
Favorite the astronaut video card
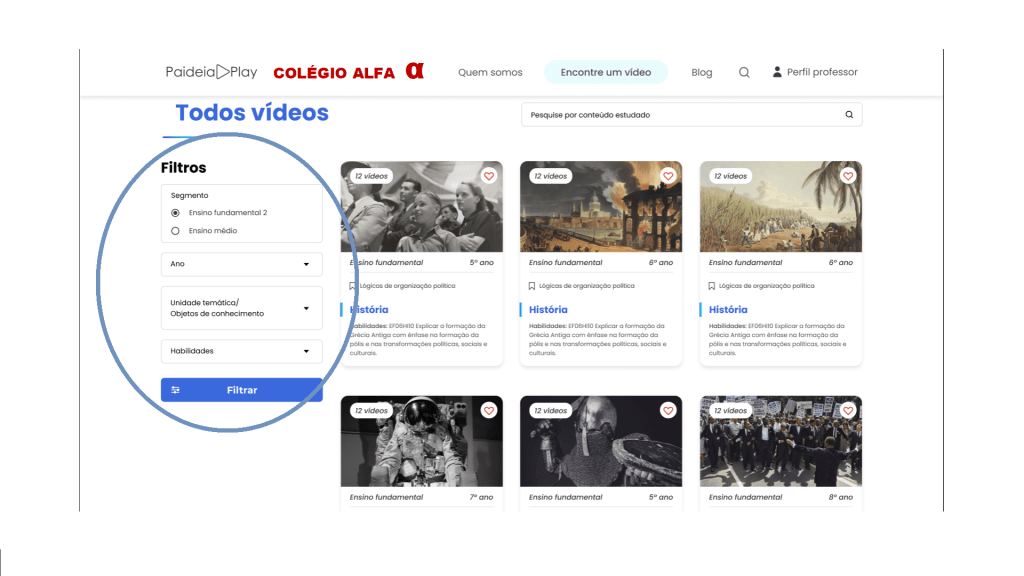coord(489,410)
